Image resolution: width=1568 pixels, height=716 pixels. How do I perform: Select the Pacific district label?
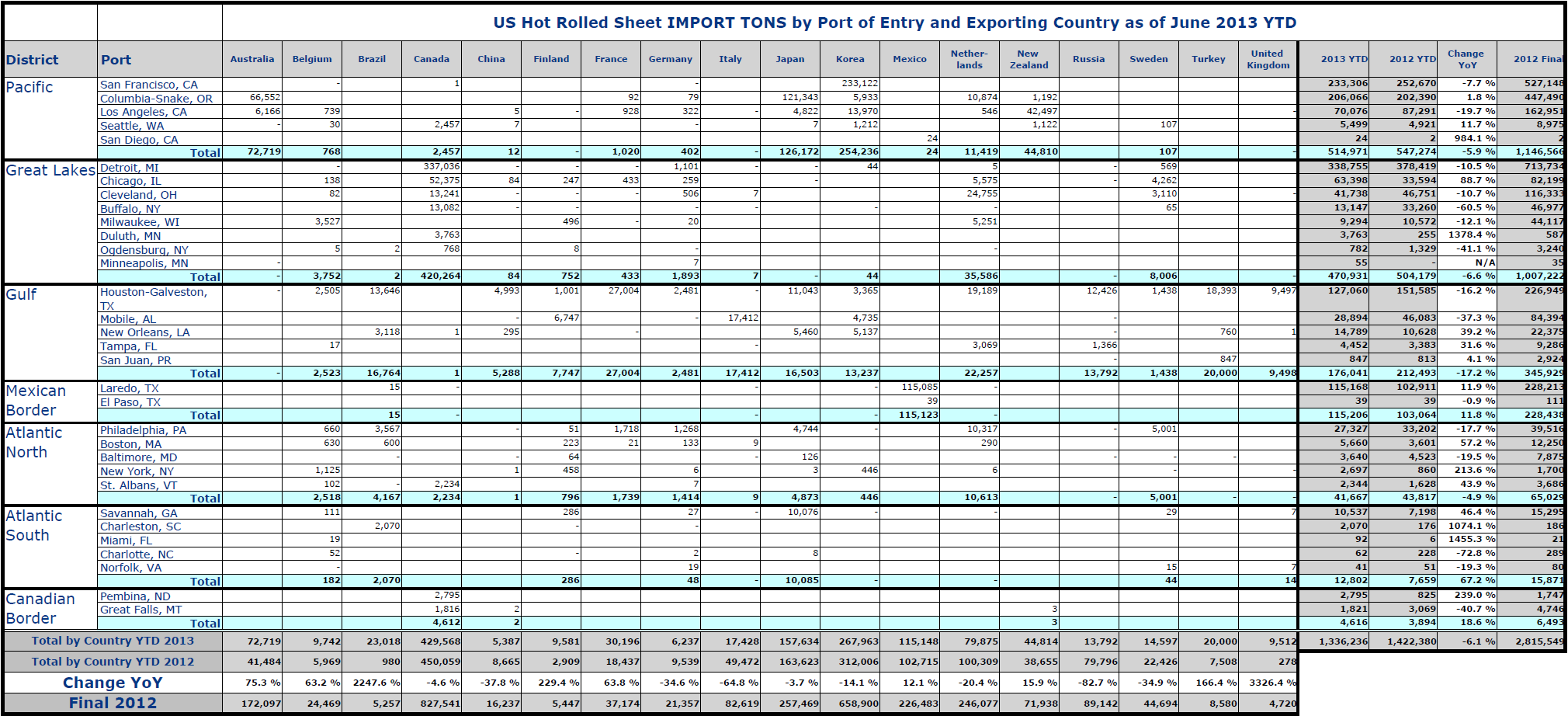(x=29, y=87)
